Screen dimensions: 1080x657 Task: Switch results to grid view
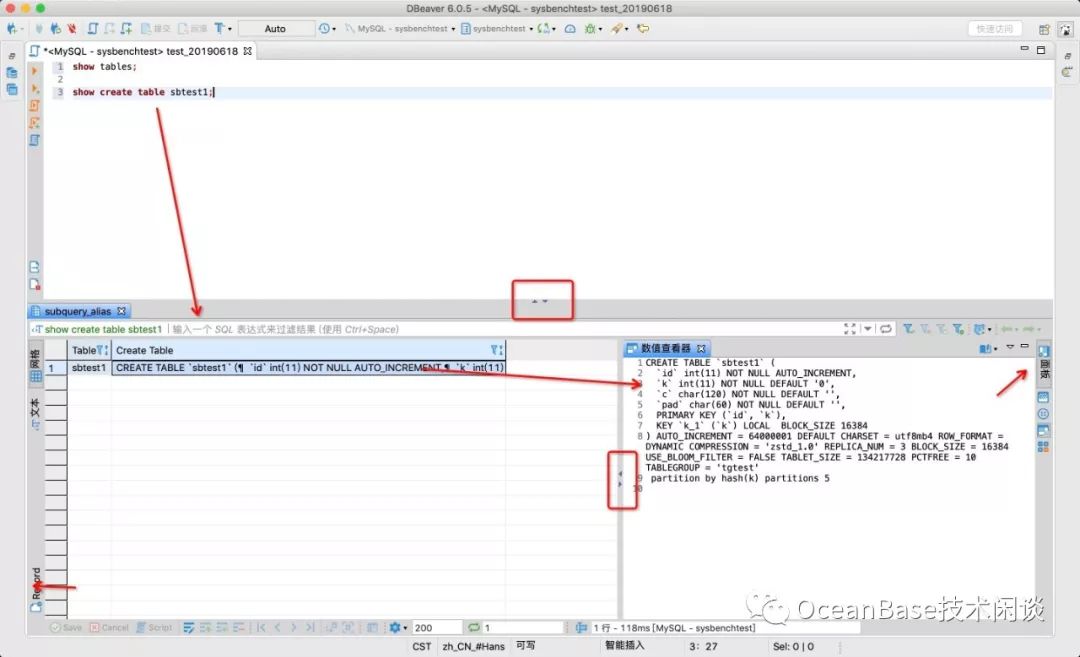[36, 365]
